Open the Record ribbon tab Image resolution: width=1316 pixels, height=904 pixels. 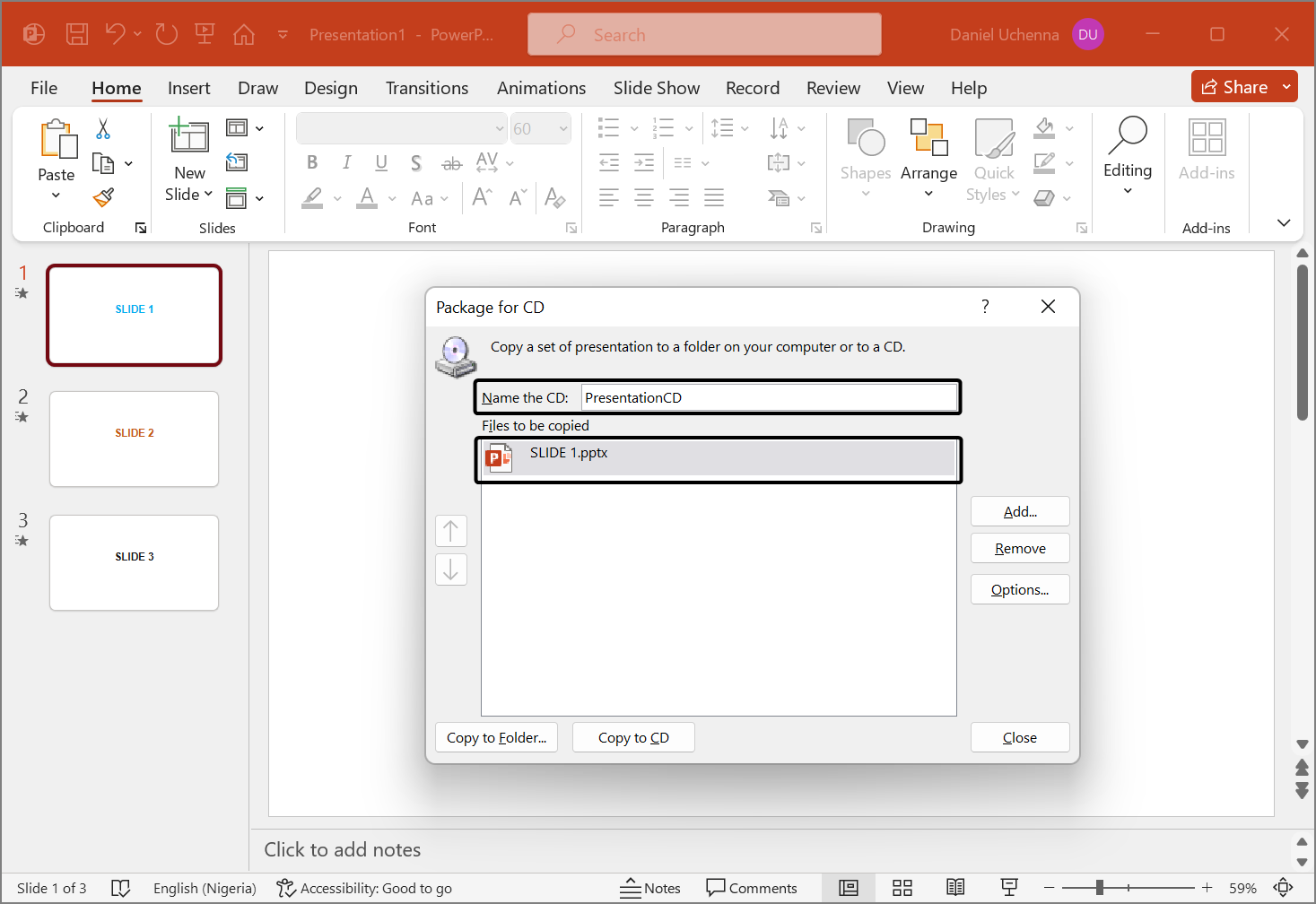[752, 88]
